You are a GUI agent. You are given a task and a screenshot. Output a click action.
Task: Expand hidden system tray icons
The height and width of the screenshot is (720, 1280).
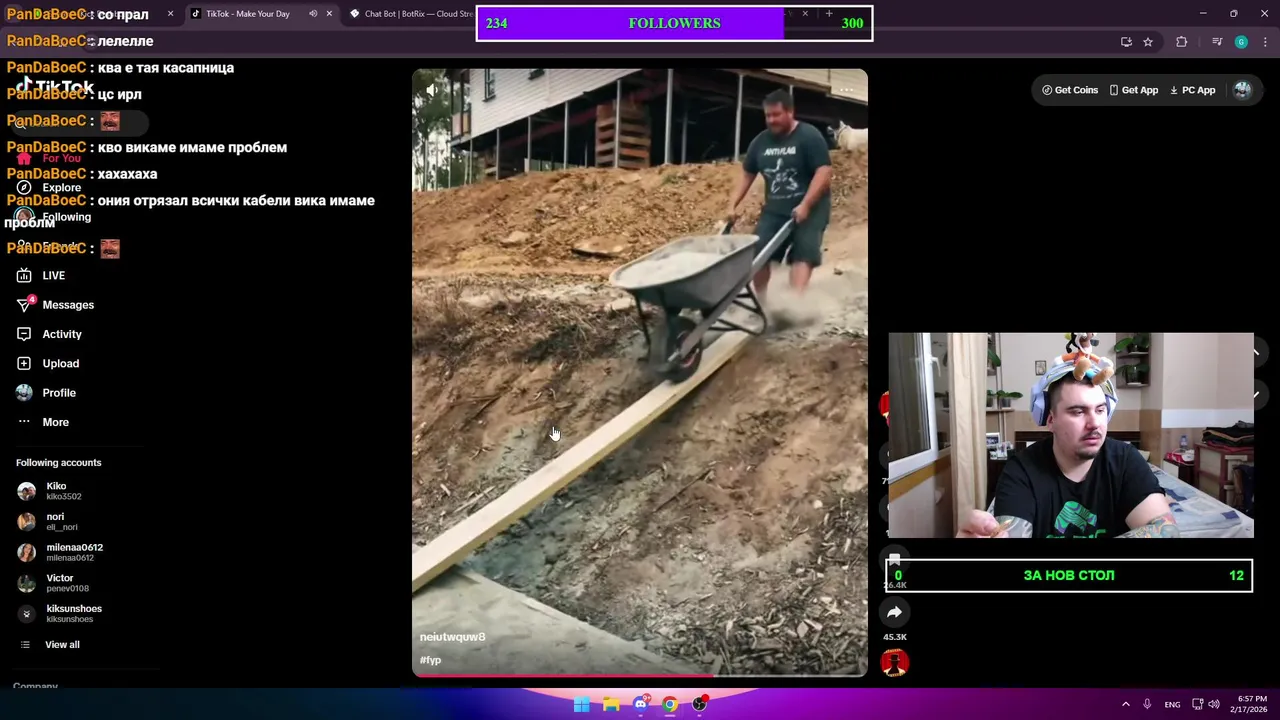(1126, 704)
